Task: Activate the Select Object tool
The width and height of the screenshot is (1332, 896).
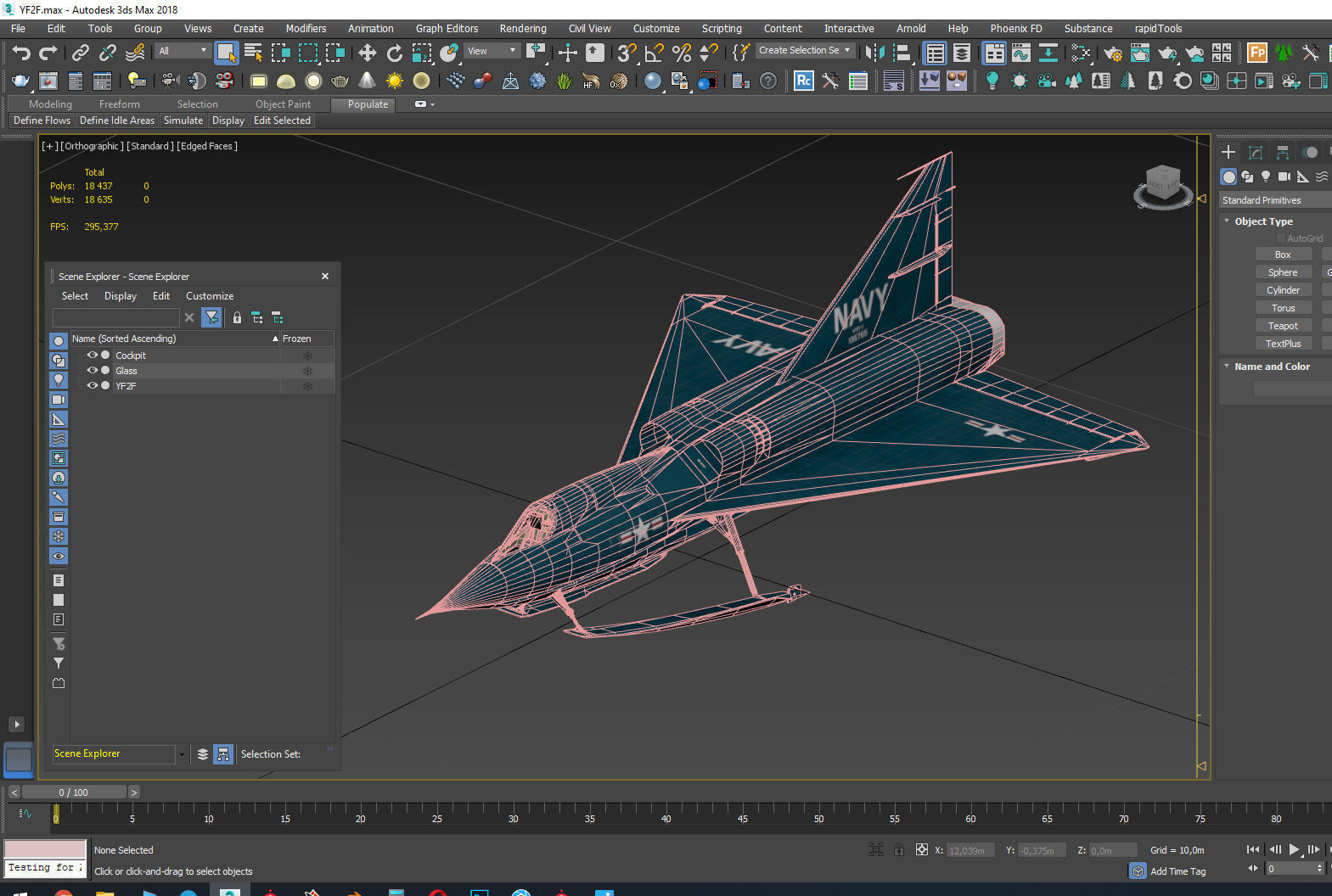Action: 226,53
